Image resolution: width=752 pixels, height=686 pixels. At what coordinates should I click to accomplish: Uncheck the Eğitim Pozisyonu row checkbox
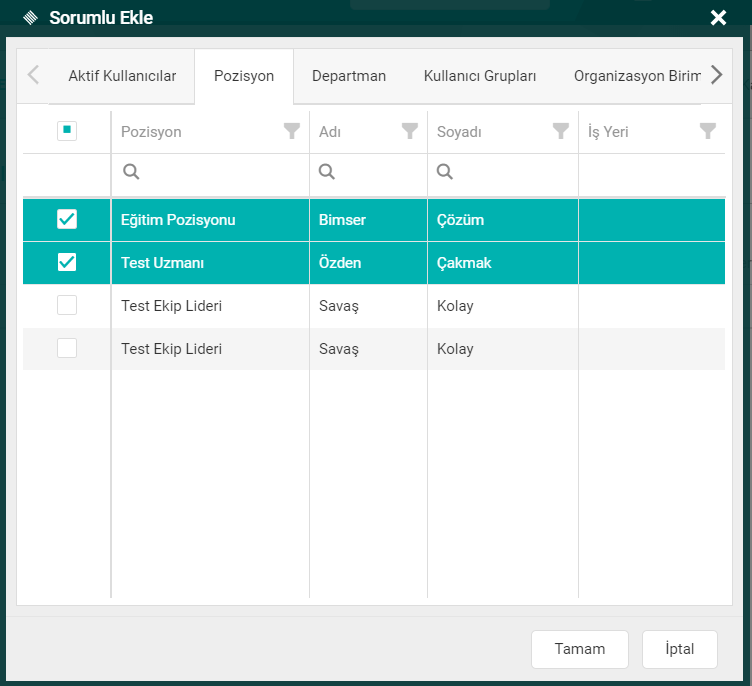[67, 219]
